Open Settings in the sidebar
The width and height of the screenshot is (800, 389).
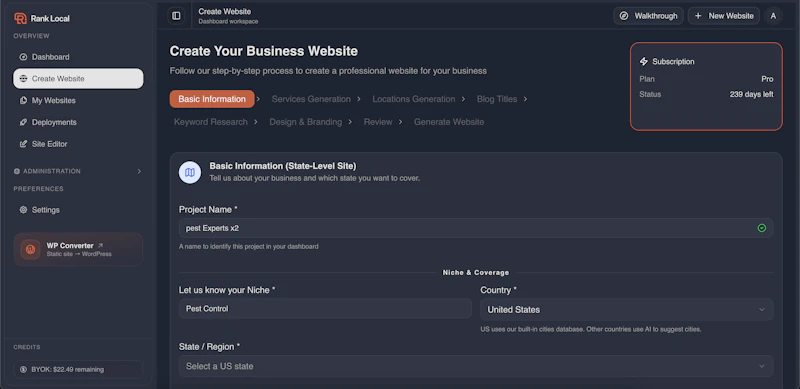pos(78,210)
